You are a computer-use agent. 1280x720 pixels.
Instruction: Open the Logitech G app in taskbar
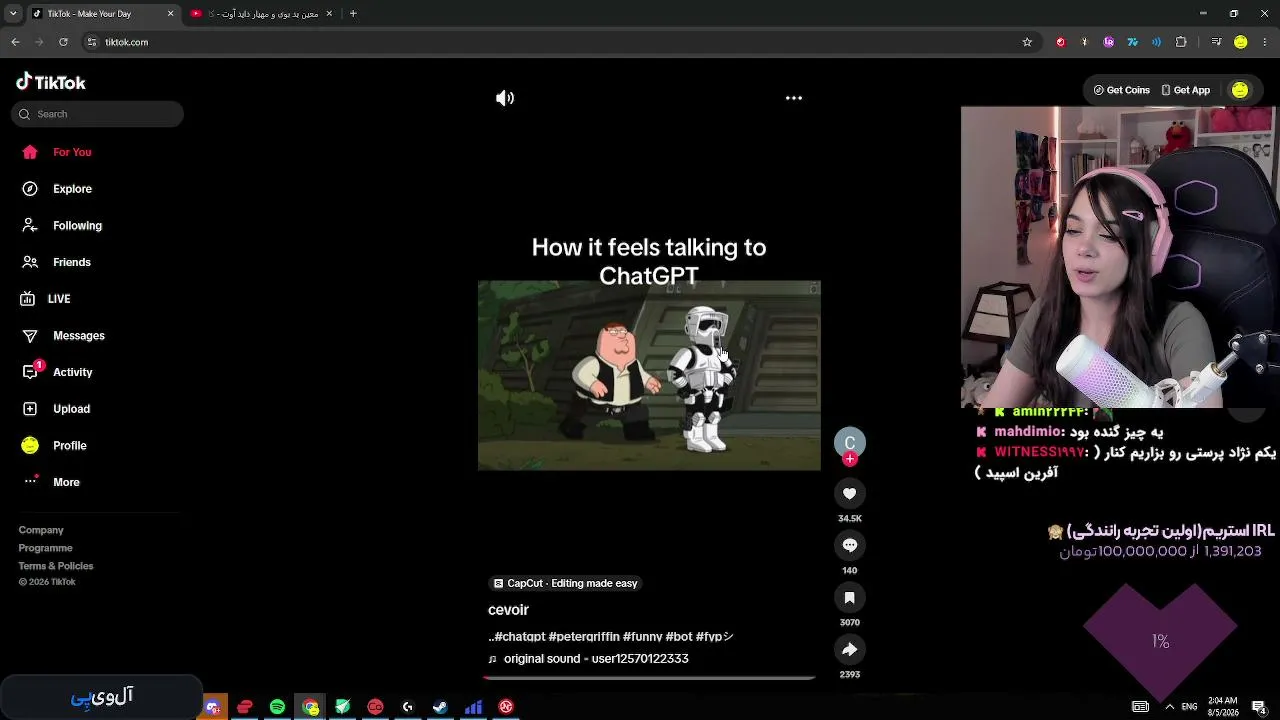click(x=408, y=707)
